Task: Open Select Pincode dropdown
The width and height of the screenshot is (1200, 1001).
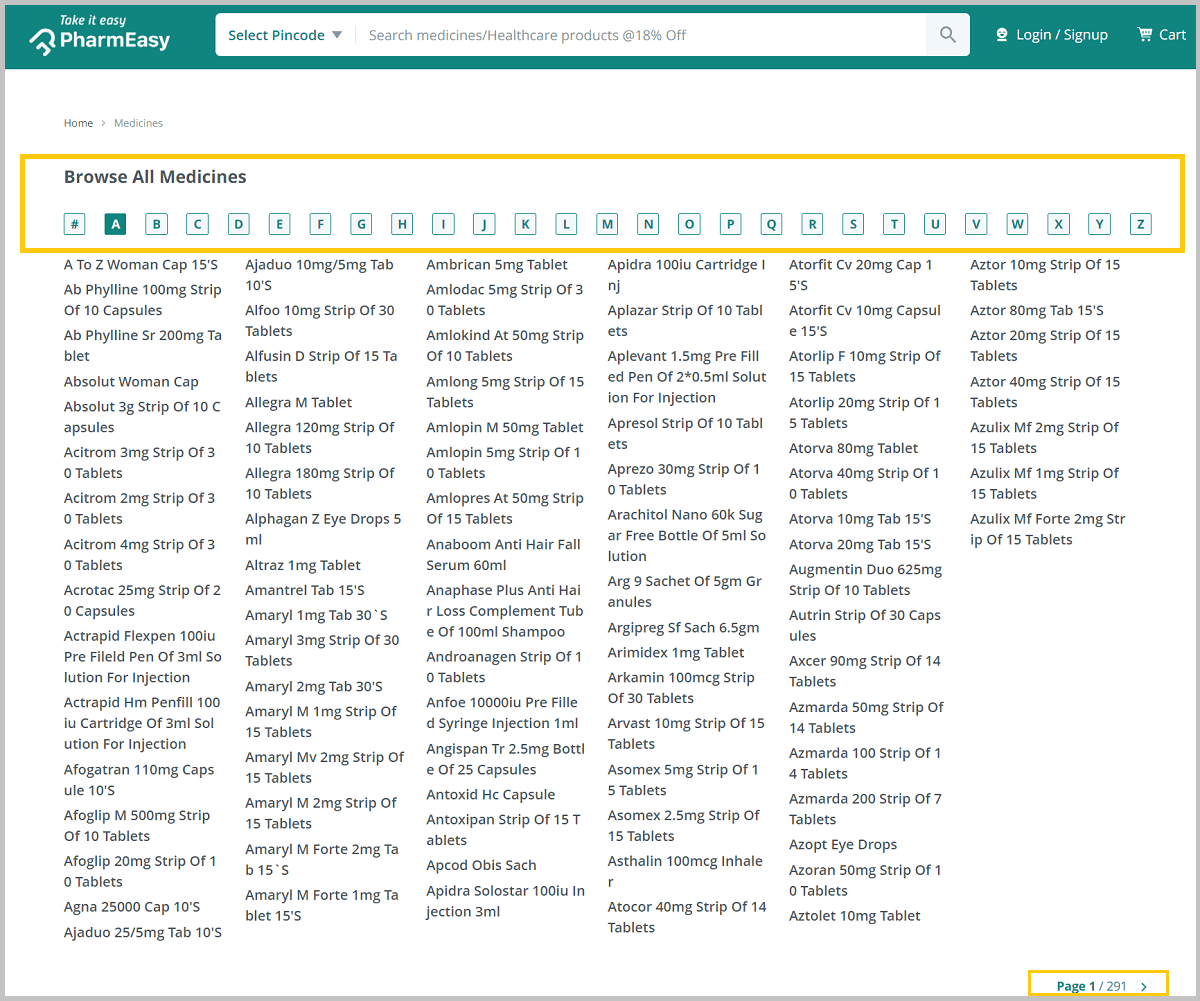Action: click(x=285, y=35)
